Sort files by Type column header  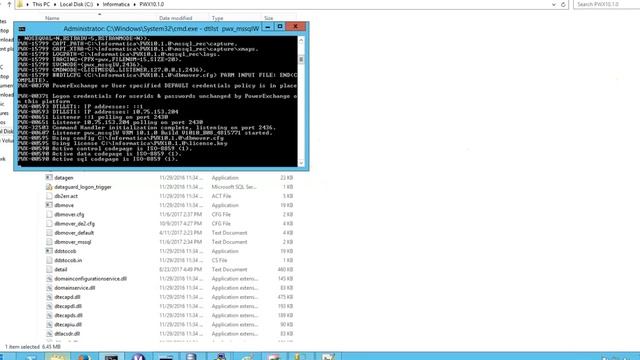pos(217,18)
